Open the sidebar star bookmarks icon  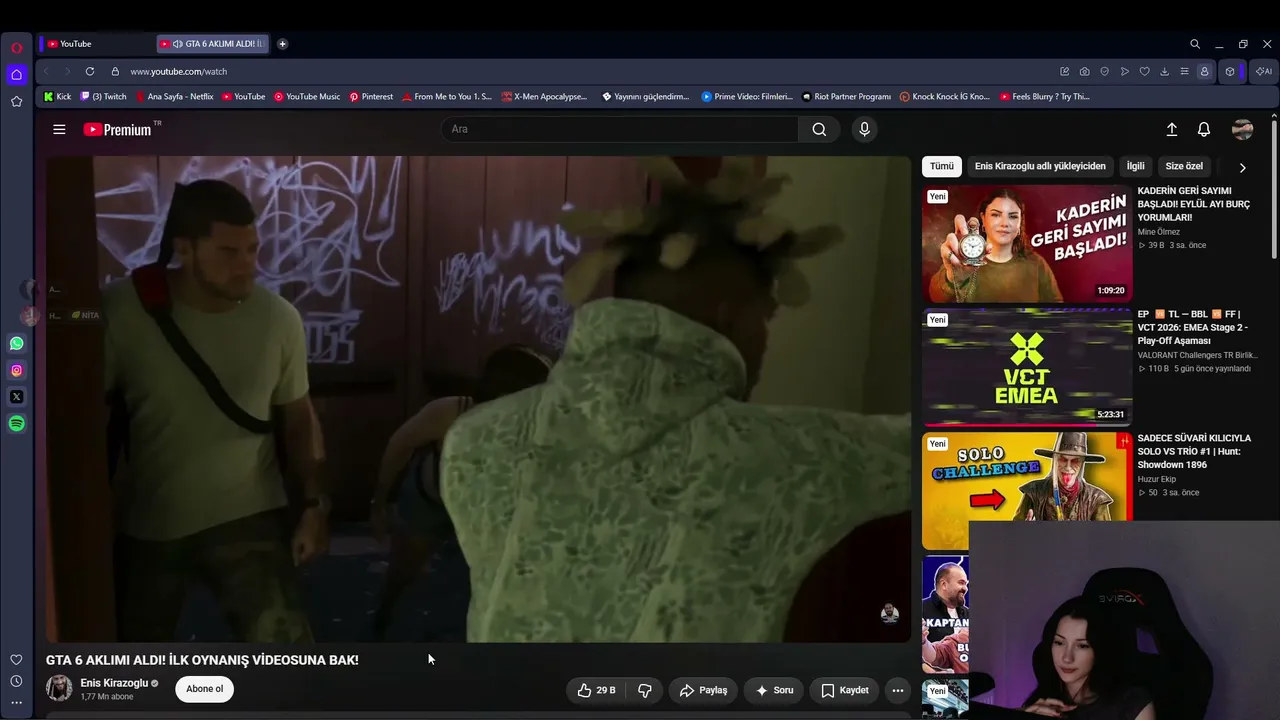pos(16,101)
